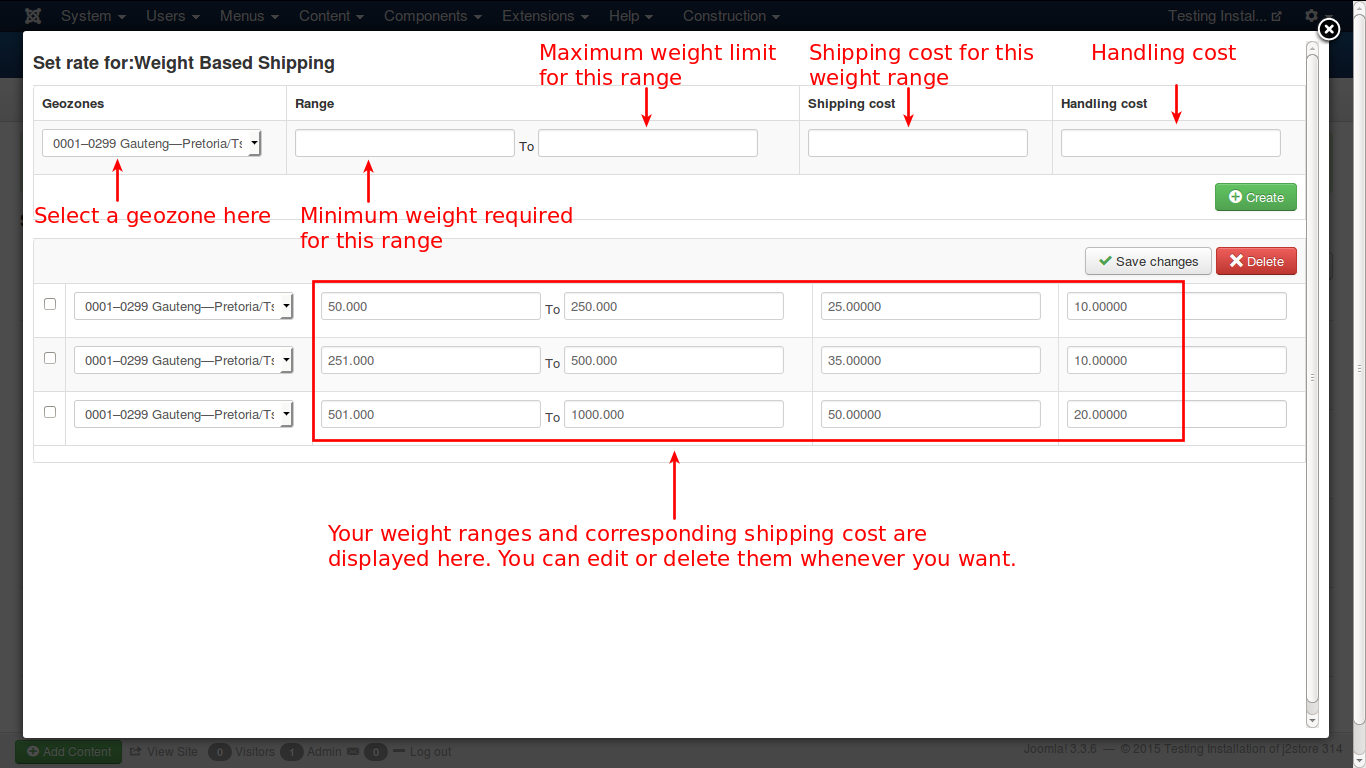Close the rate modal with X icon

[1328, 30]
